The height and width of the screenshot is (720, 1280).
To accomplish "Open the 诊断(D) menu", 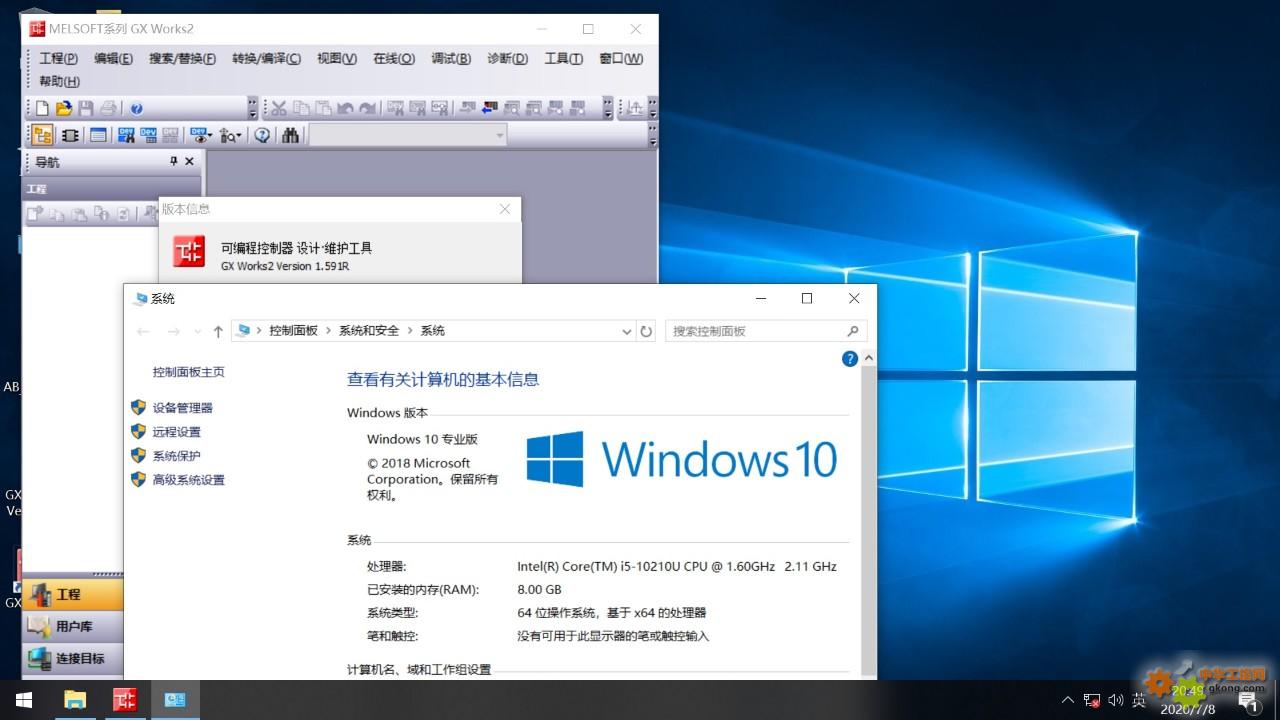I will click(507, 58).
